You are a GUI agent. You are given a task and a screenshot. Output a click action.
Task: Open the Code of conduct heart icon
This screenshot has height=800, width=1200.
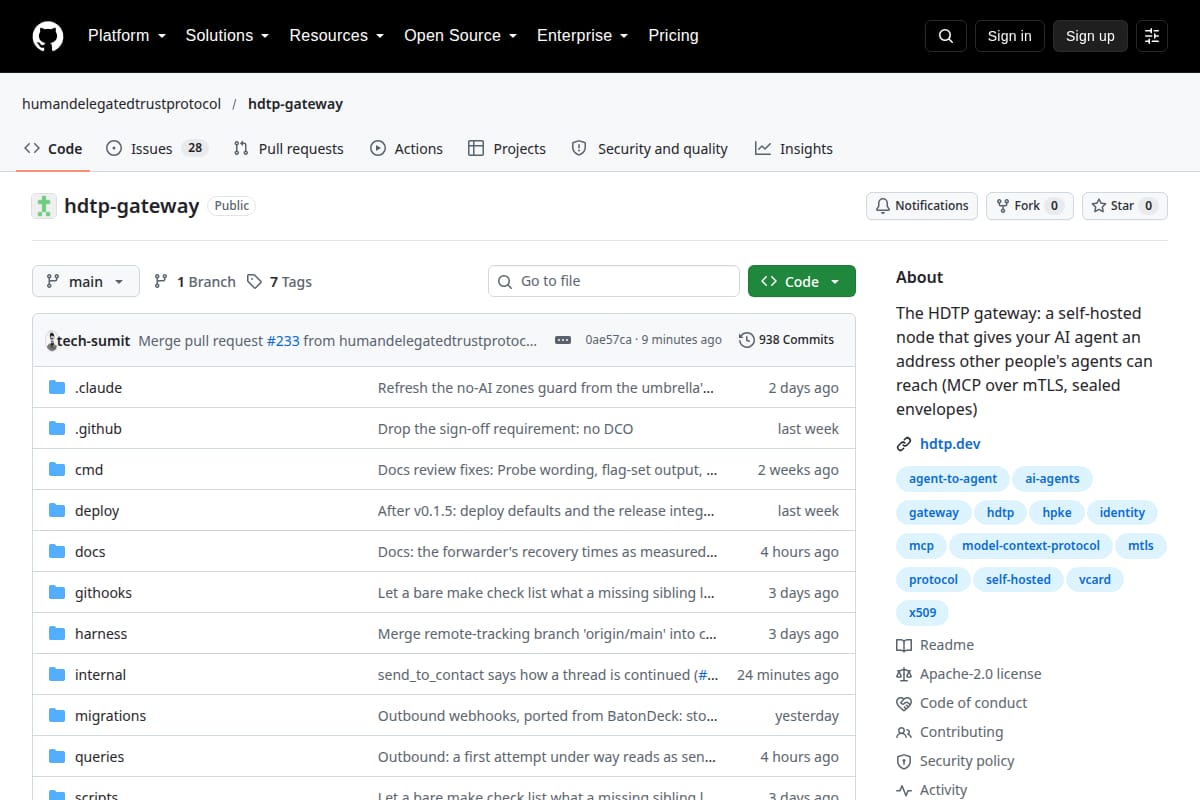(904, 704)
